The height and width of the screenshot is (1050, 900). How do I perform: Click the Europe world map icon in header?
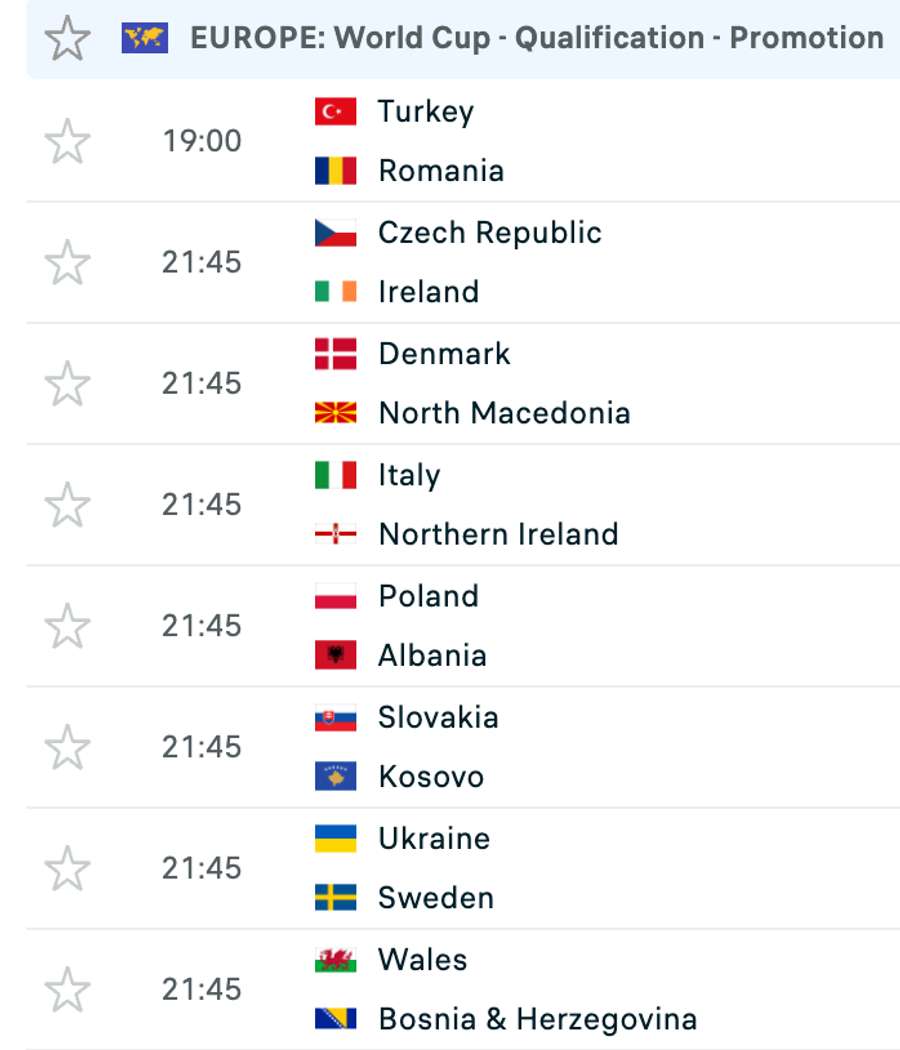point(146,37)
